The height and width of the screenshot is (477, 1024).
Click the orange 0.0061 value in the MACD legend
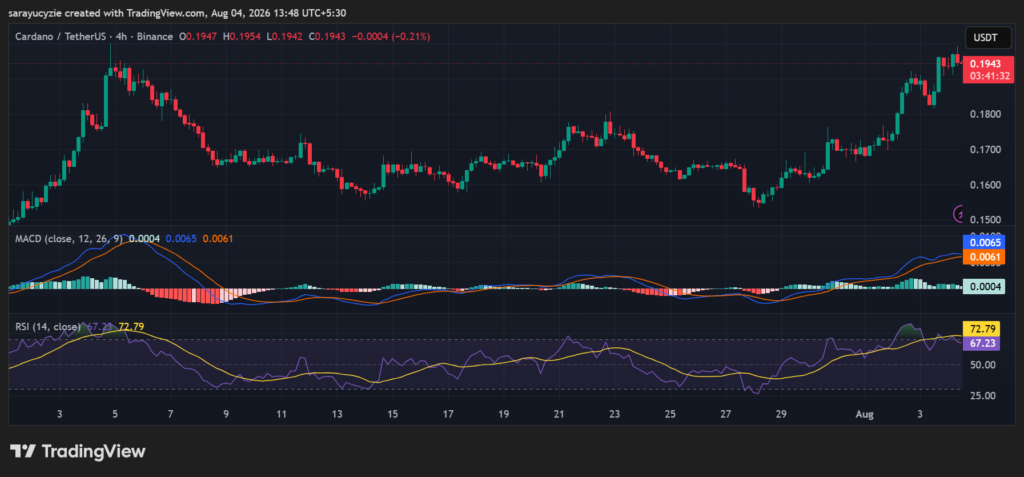pyautogui.click(x=217, y=239)
